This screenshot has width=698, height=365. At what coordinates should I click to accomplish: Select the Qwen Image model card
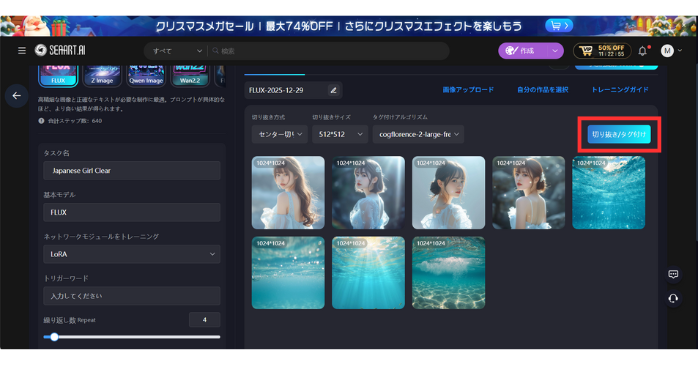(x=146, y=76)
